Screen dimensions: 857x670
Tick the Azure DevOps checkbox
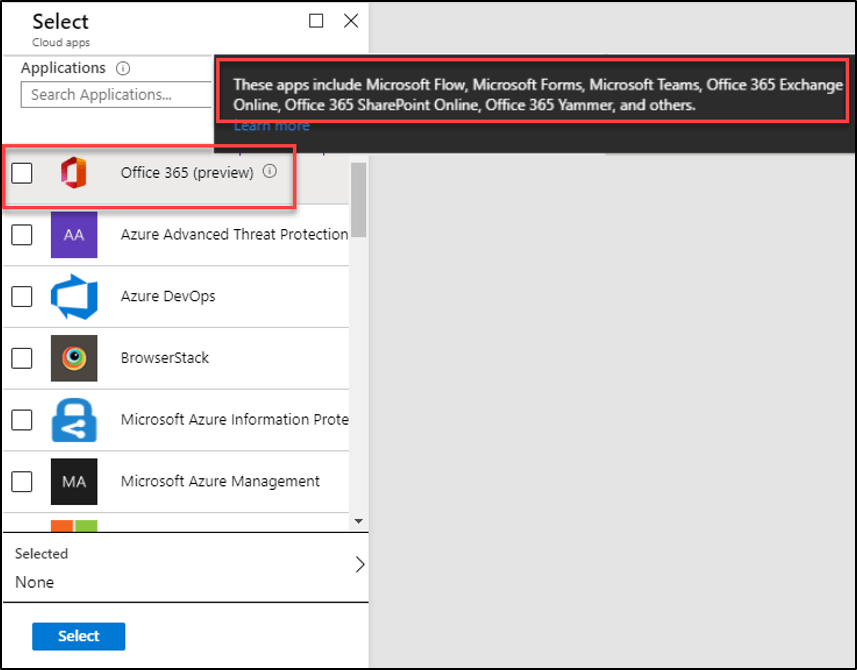pyautogui.click(x=22, y=297)
